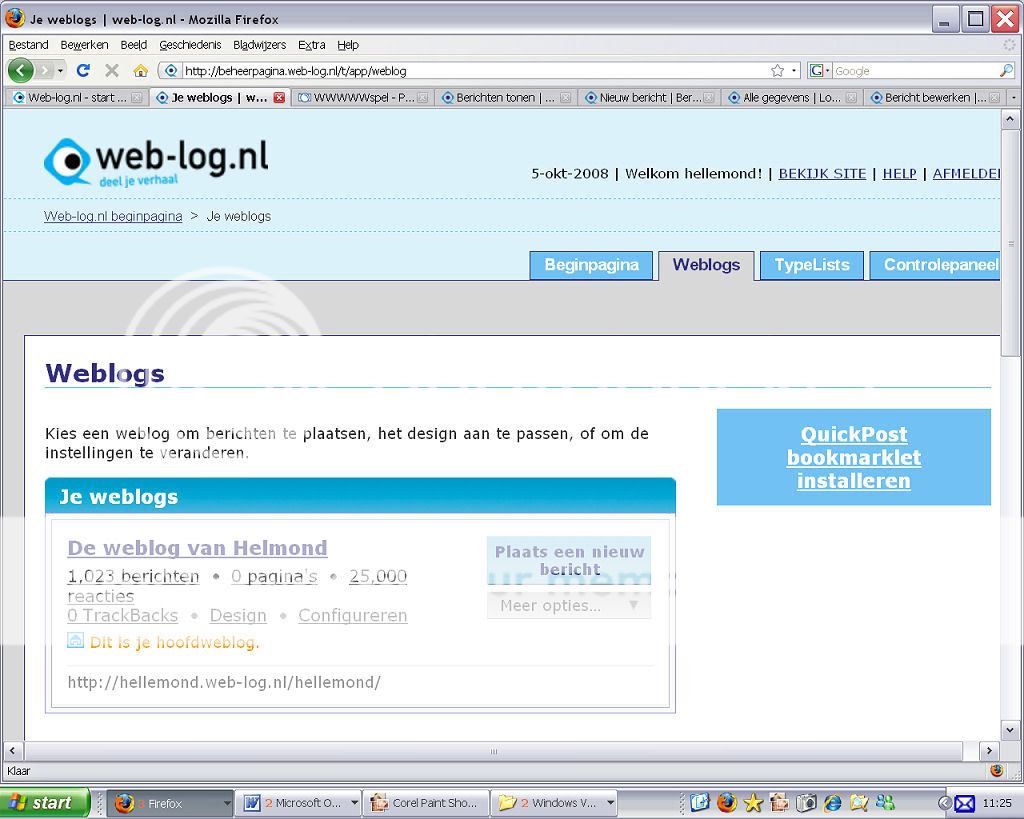Click the back navigation arrow
The height and width of the screenshot is (819, 1024).
21,71
